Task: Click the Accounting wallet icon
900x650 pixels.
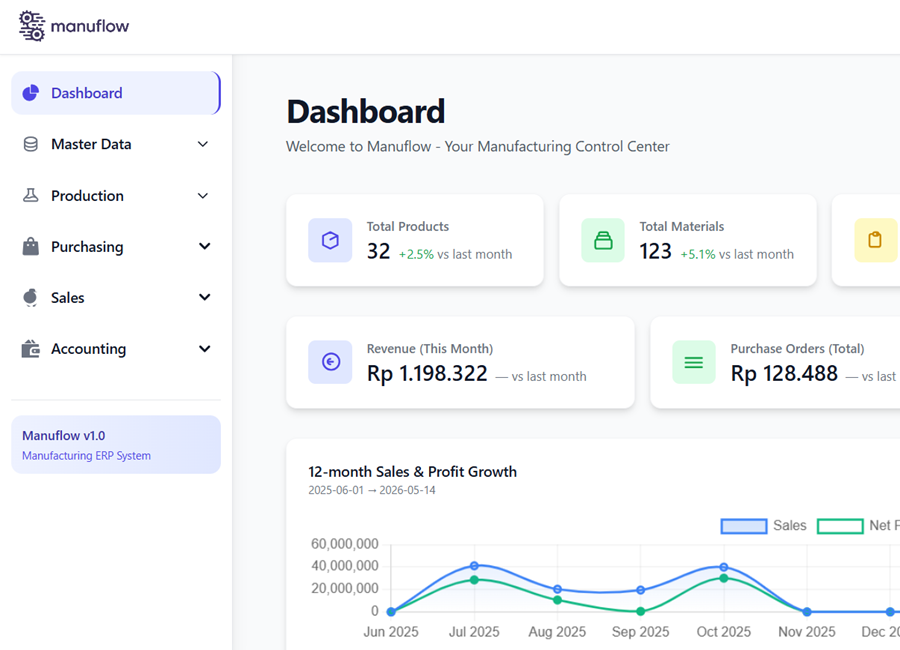Action: (30, 349)
